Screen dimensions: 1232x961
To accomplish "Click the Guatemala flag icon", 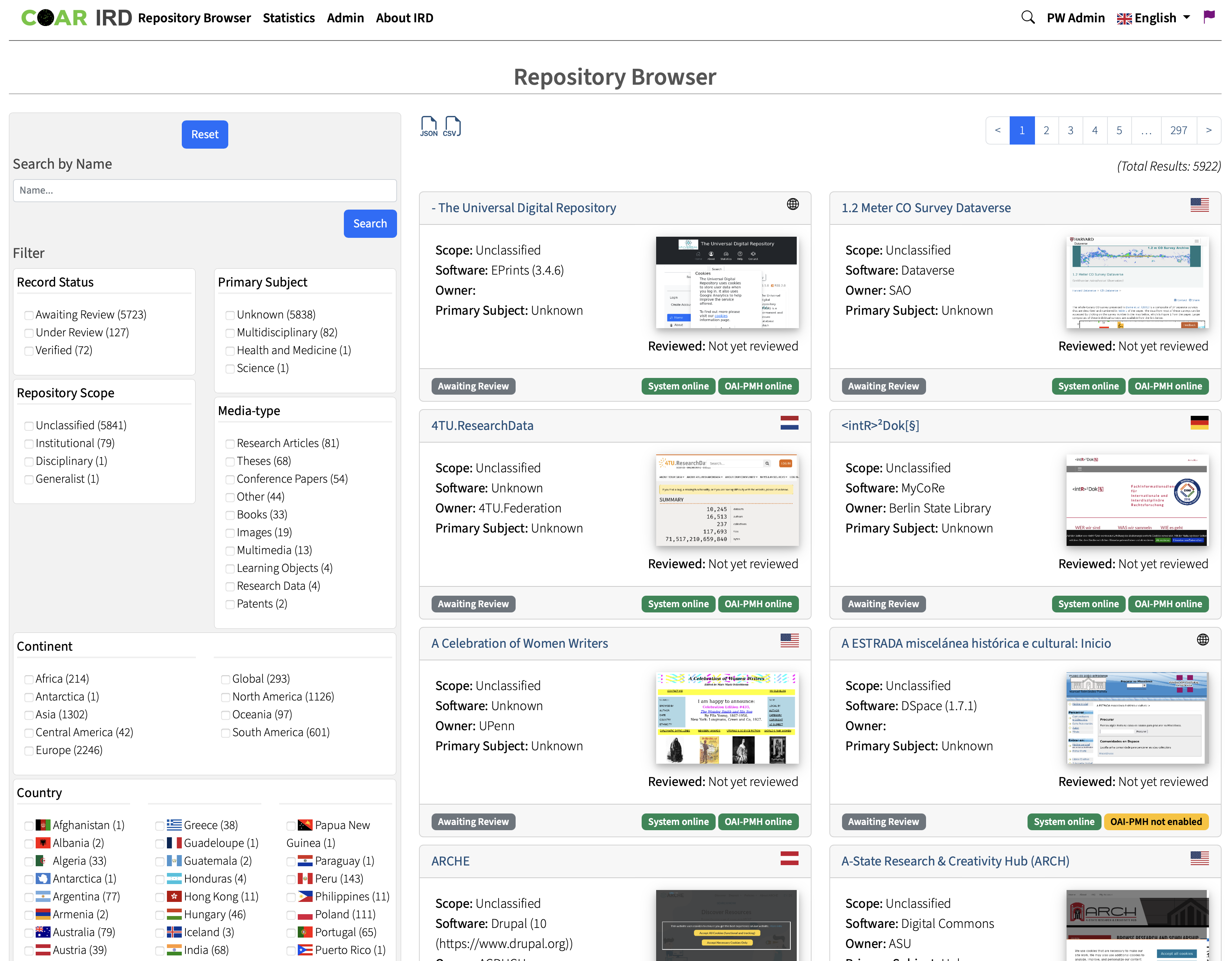I will coord(174,861).
